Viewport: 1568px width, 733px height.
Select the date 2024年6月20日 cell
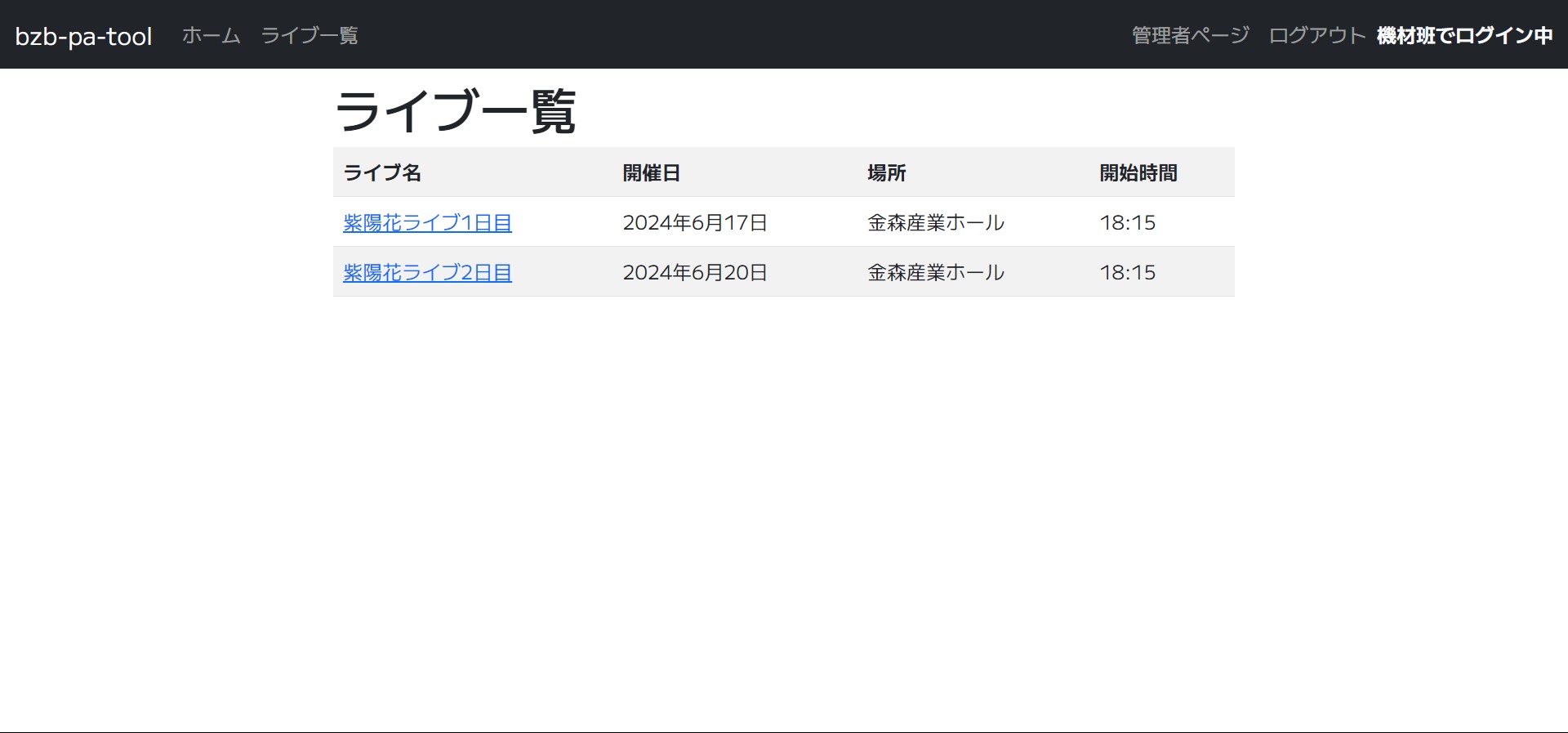pyautogui.click(x=695, y=272)
